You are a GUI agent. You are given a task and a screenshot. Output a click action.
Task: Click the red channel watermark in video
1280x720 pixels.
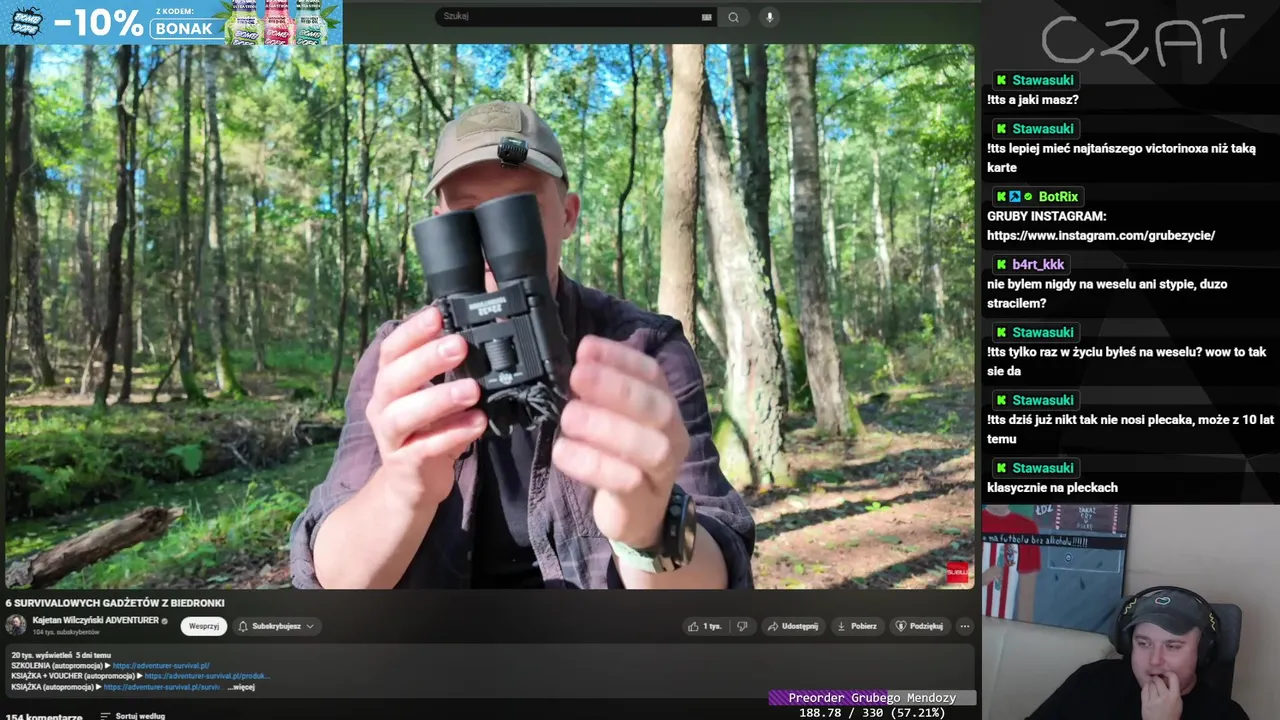[x=957, y=572]
